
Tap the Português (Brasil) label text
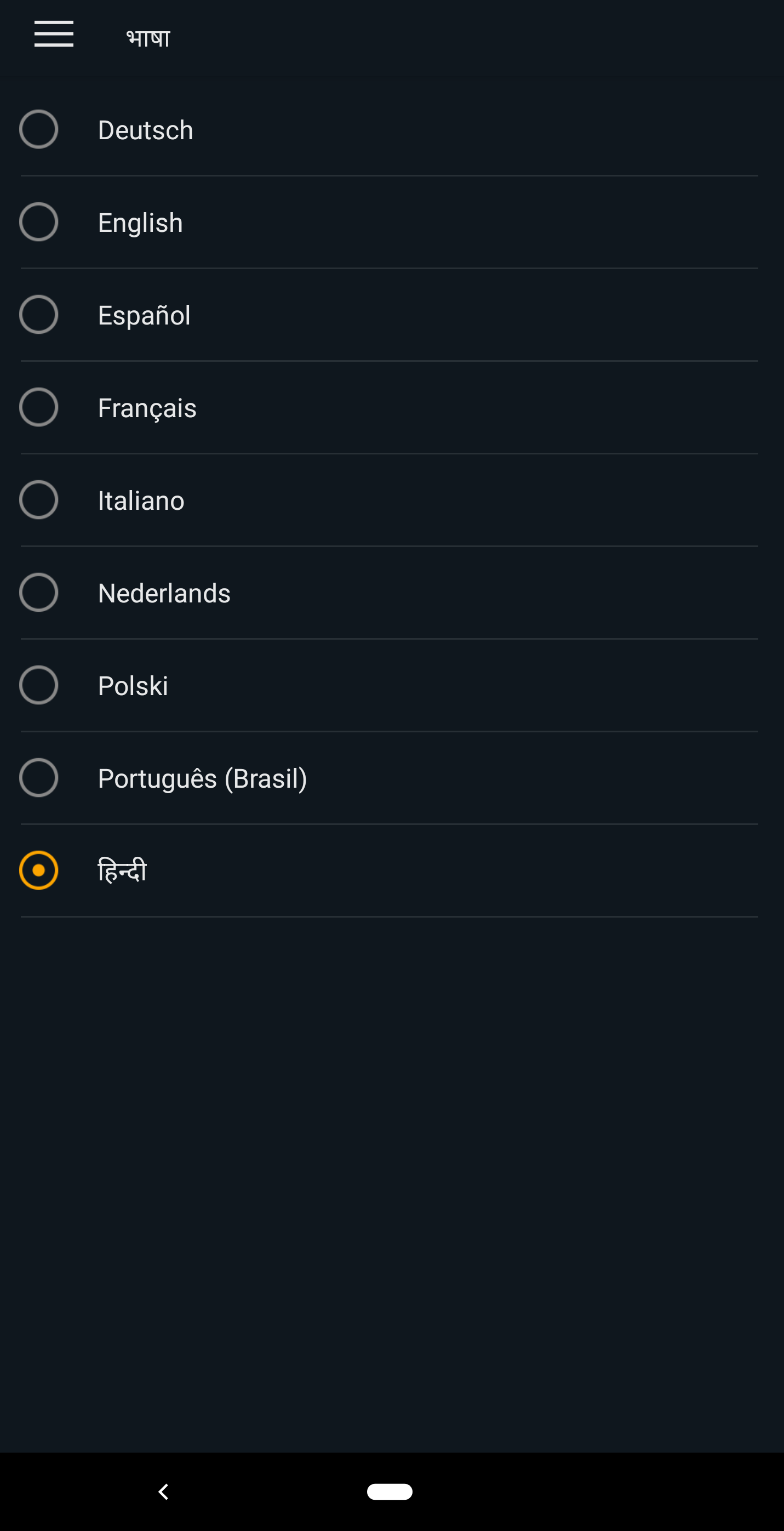click(x=202, y=778)
